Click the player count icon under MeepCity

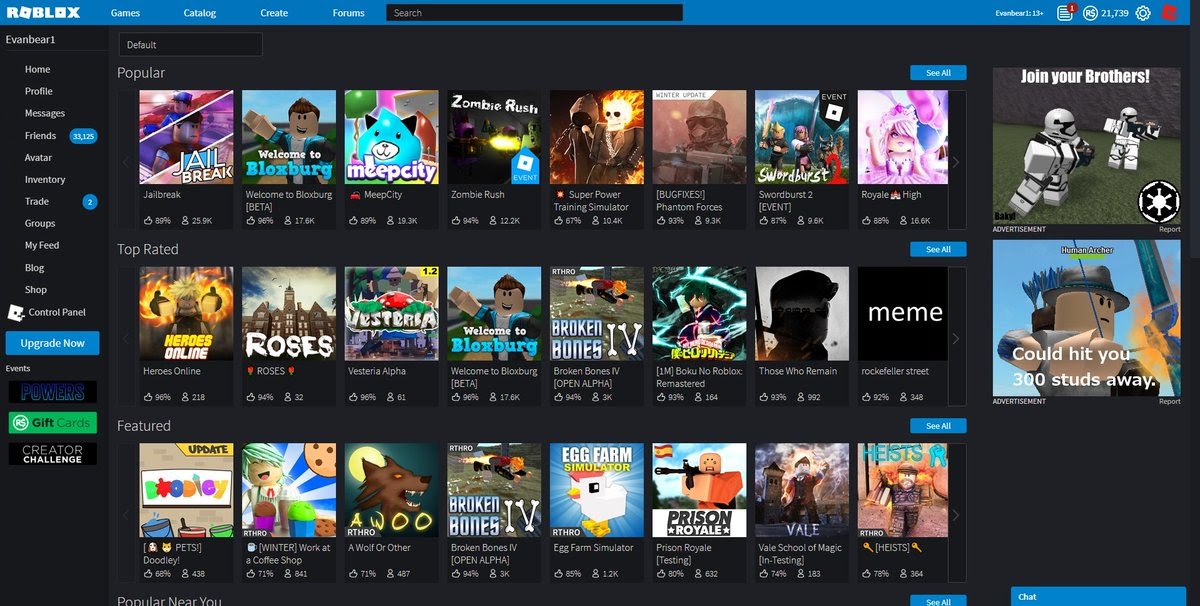(x=391, y=220)
